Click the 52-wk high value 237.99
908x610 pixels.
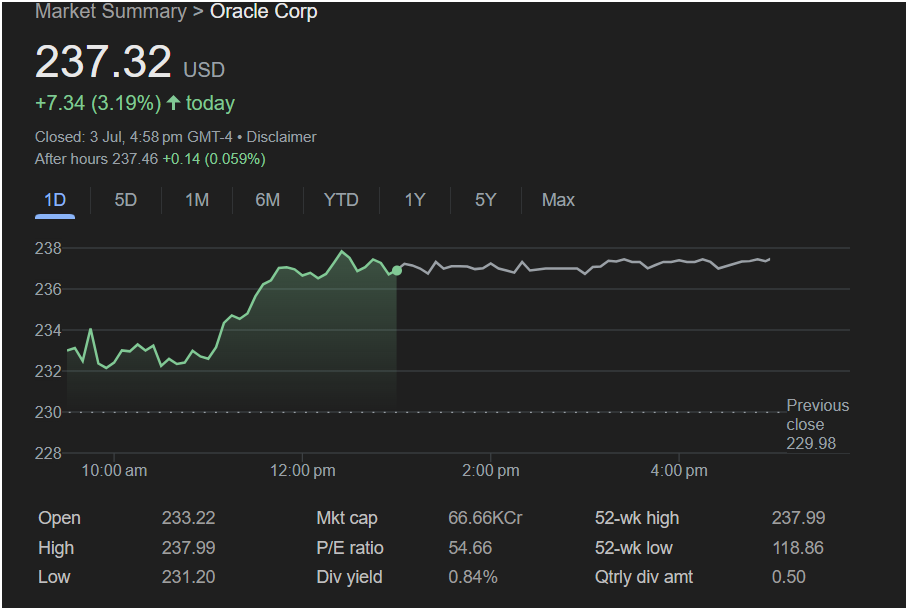point(798,518)
